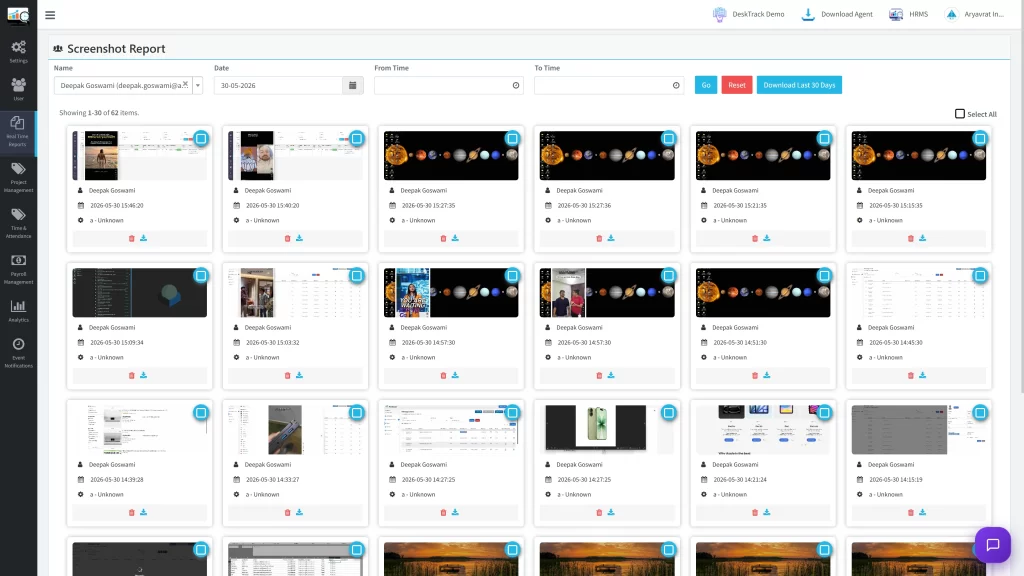Select checkbox on 15:46:20 screenshot card

tap(201, 138)
